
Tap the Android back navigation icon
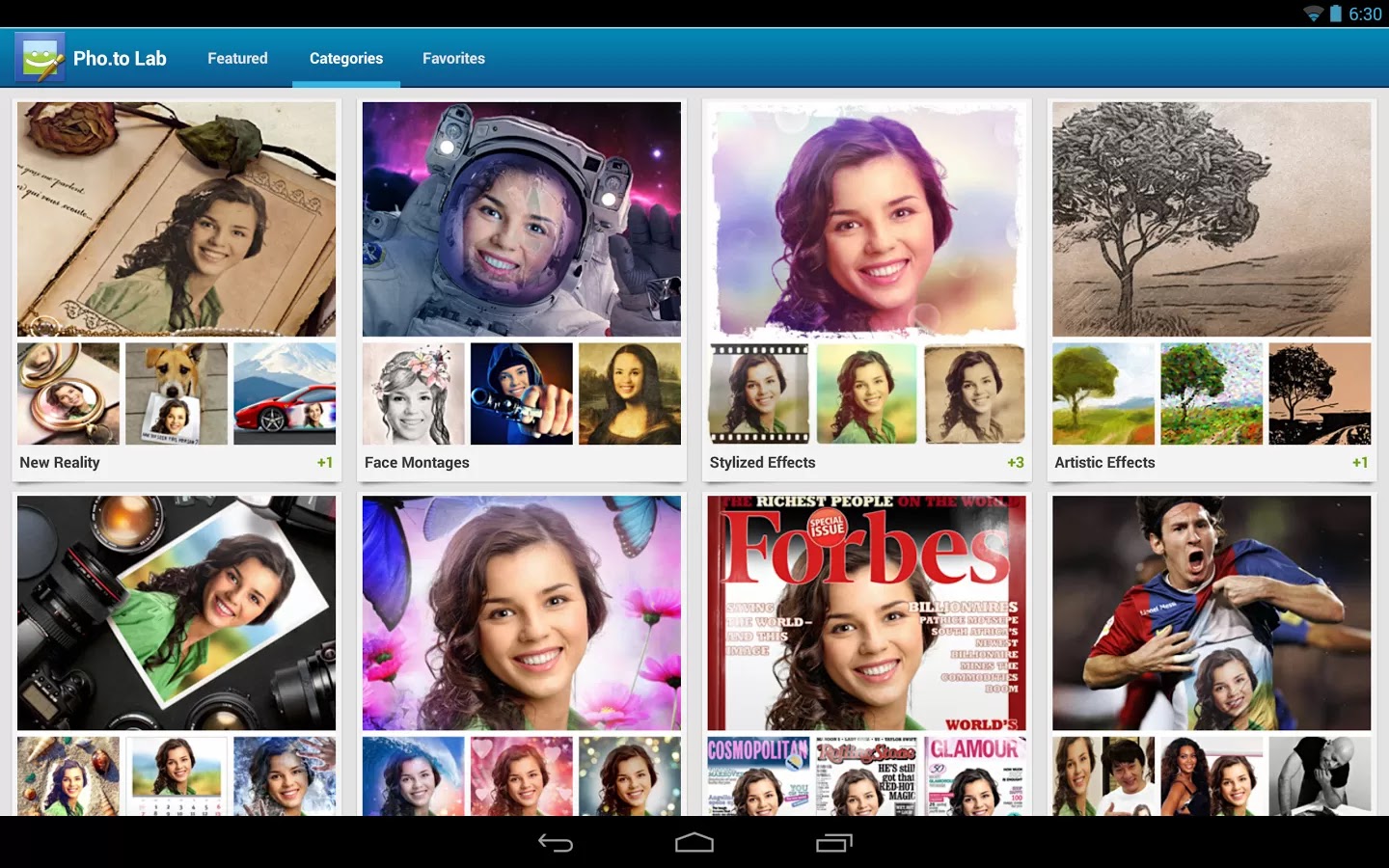point(556,843)
